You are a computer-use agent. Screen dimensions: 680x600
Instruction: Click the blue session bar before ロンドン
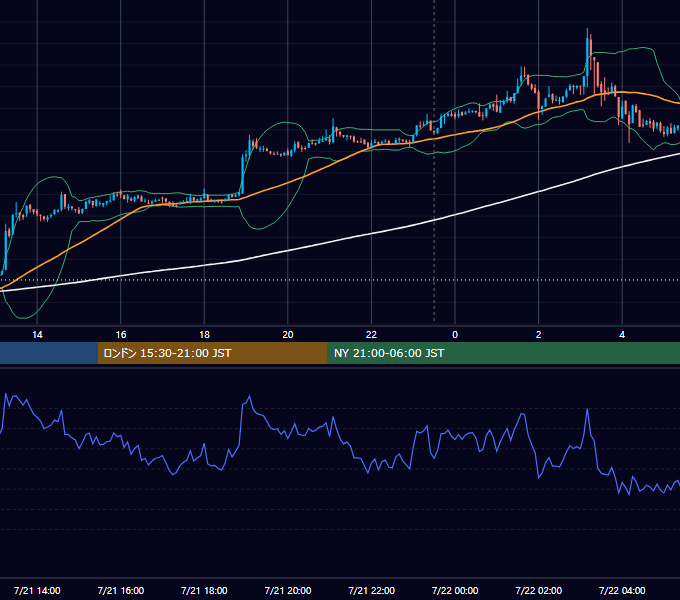coord(49,353)
